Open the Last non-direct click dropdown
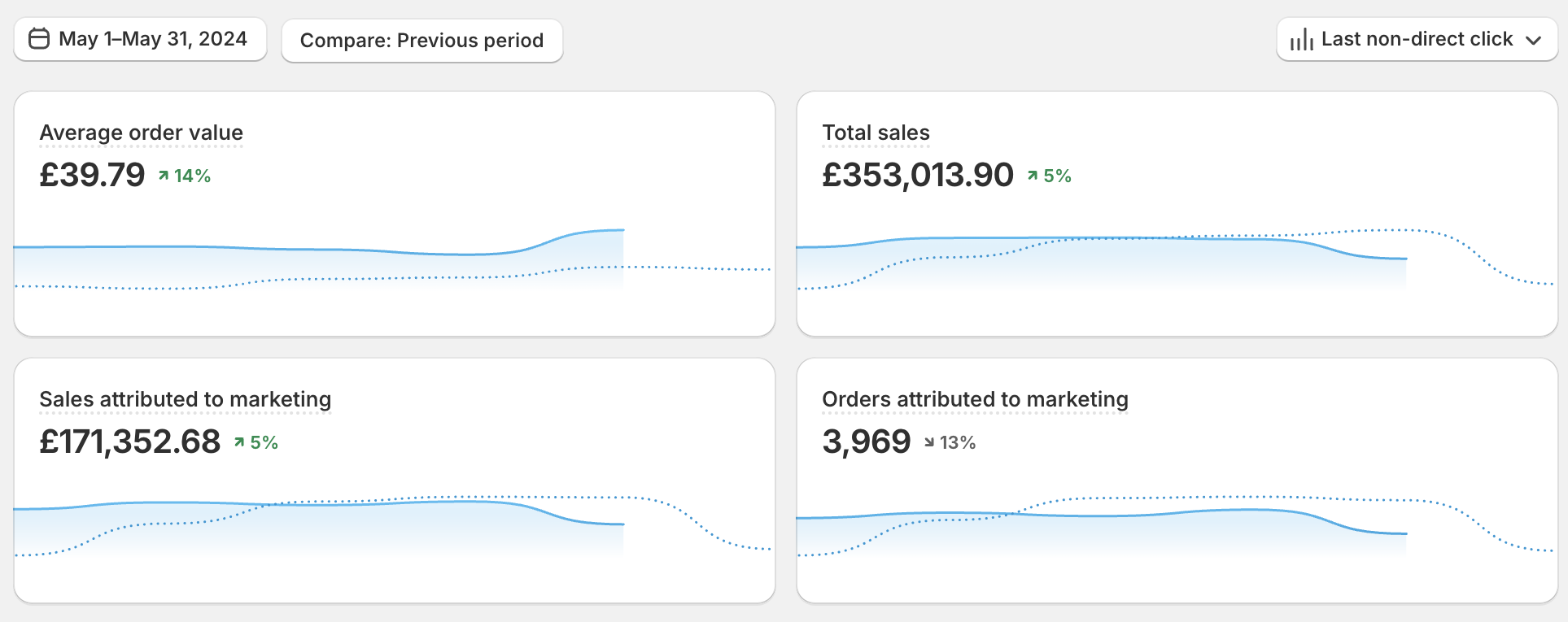Screen dimensions: 1568x622 (1416, 39)
